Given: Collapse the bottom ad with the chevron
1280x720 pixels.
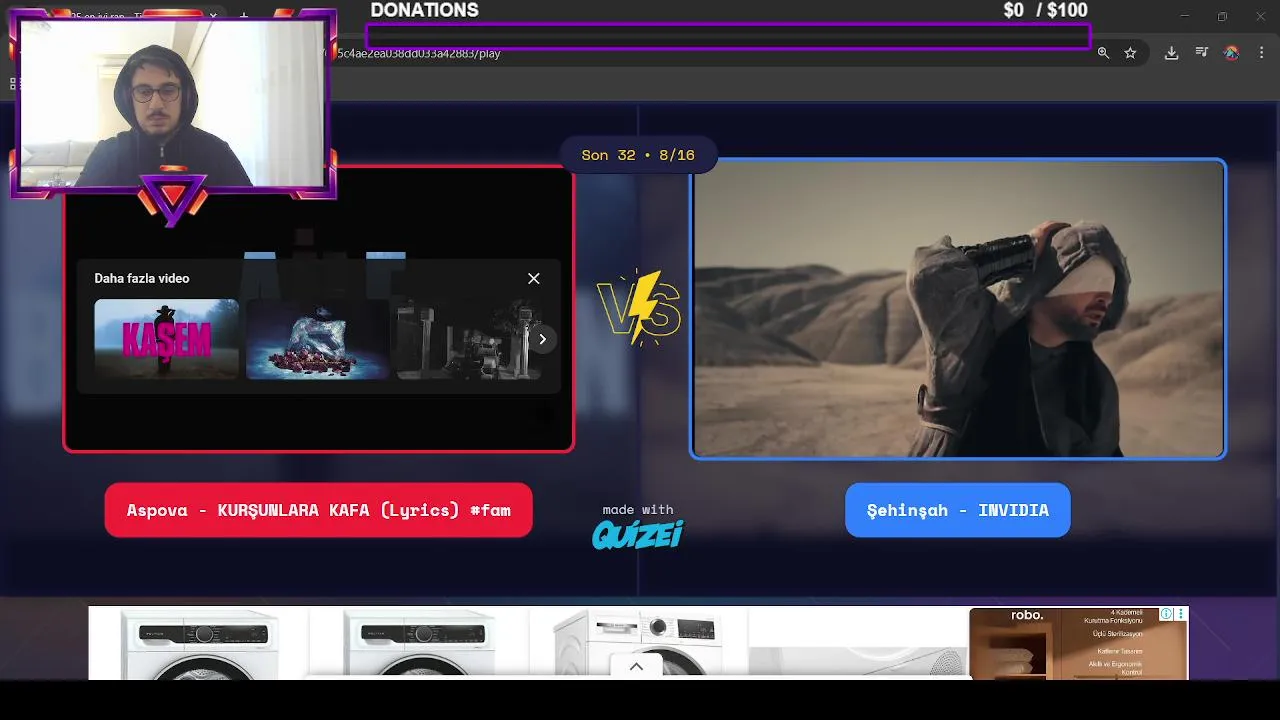Looking at the screenshot, I should click(636, 666).
